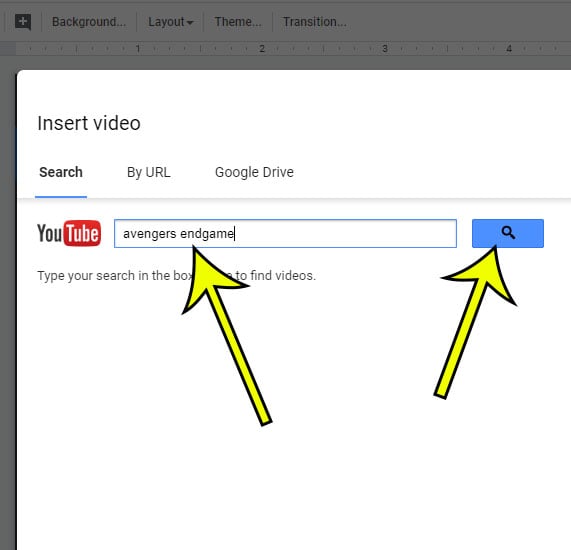Open the Transition settings
571x550 pixels.
[315, 22]
